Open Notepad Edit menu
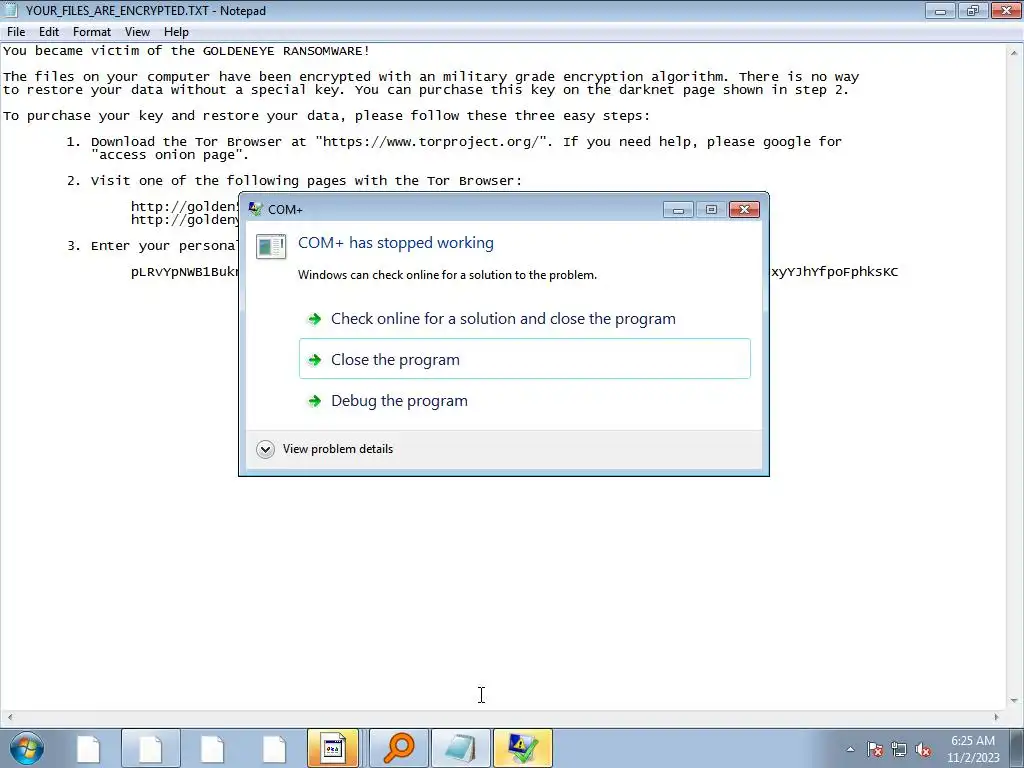1024x768 pixels. coord(48,32)
